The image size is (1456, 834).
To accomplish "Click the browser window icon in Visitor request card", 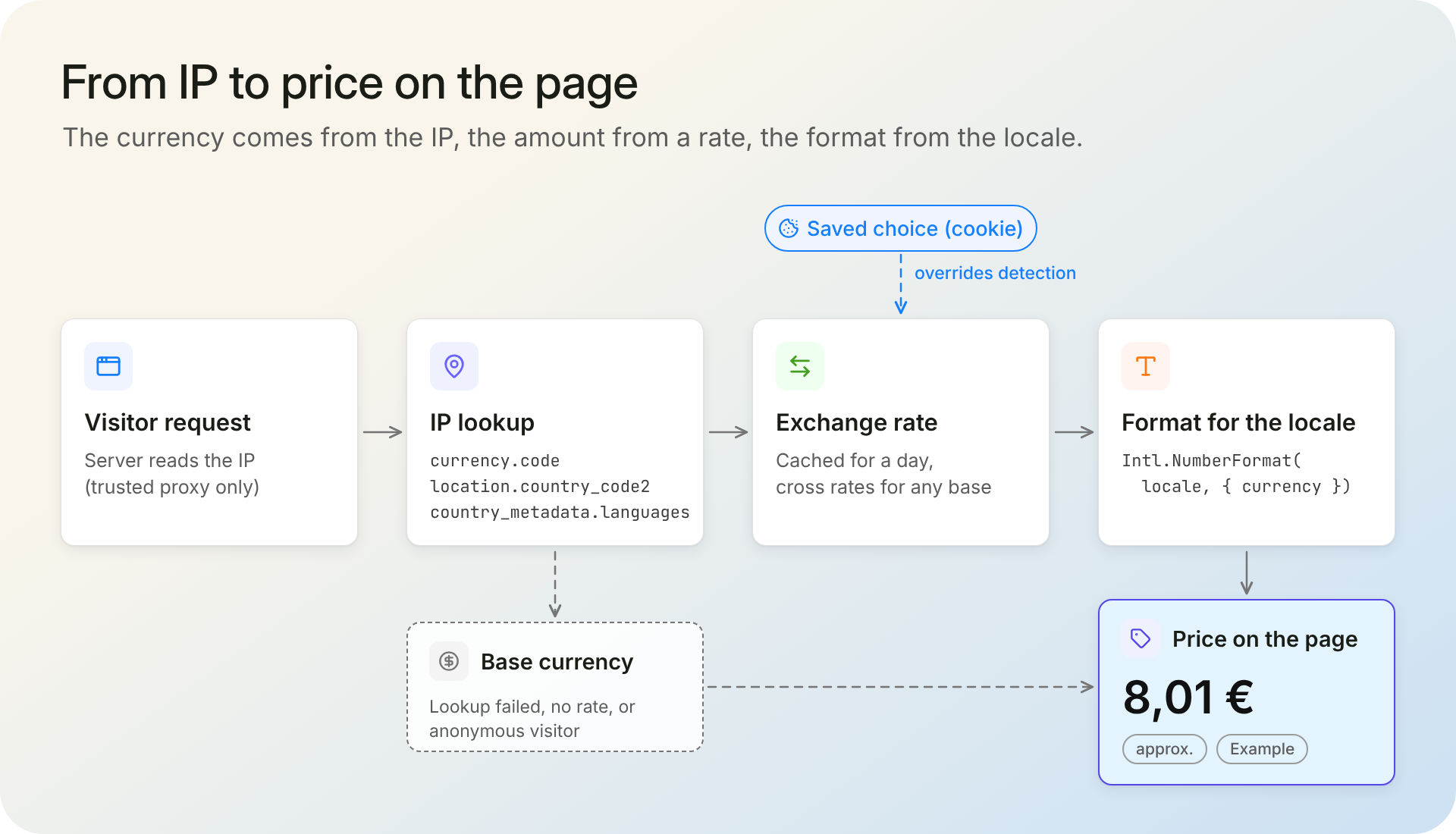I will click(108, 366).
